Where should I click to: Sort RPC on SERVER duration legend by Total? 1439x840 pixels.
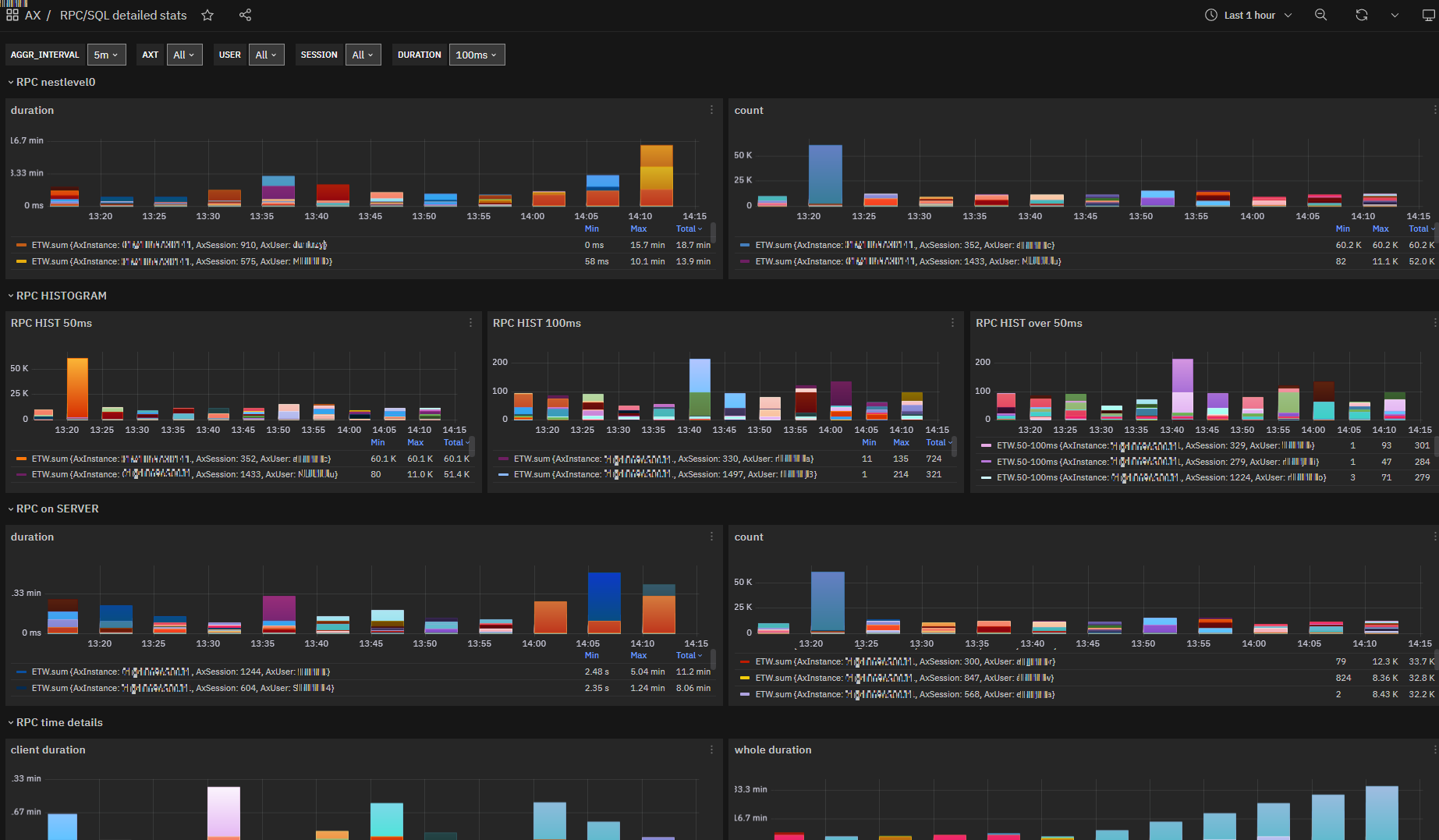pos(689,655)
